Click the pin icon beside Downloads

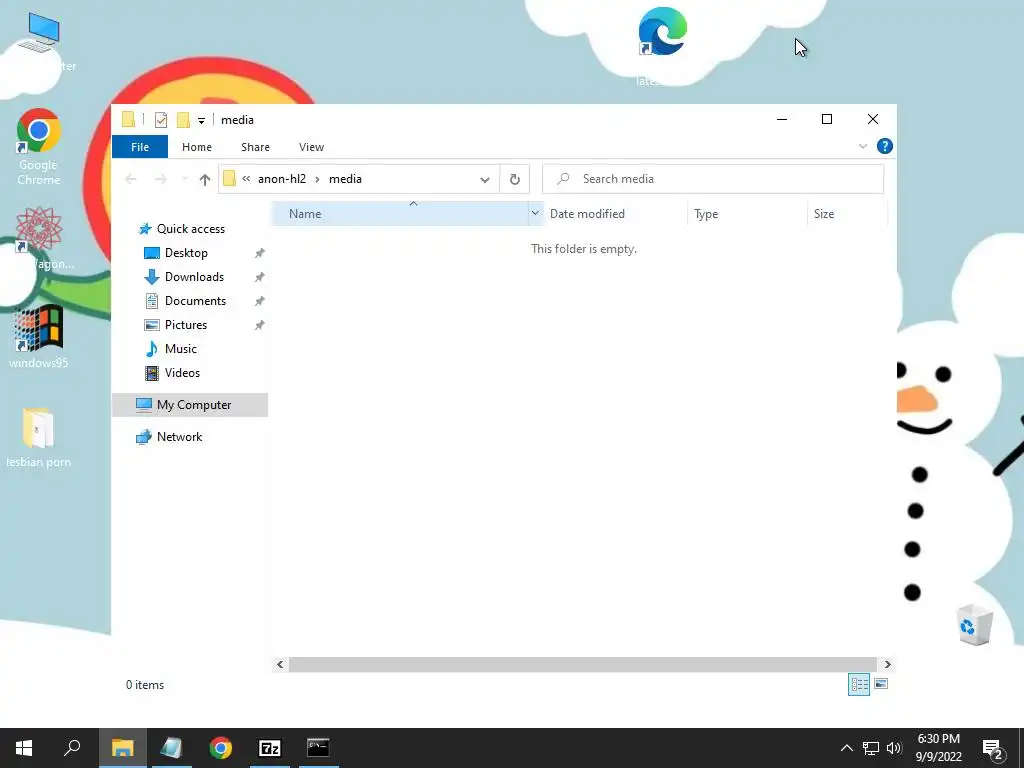259,278
